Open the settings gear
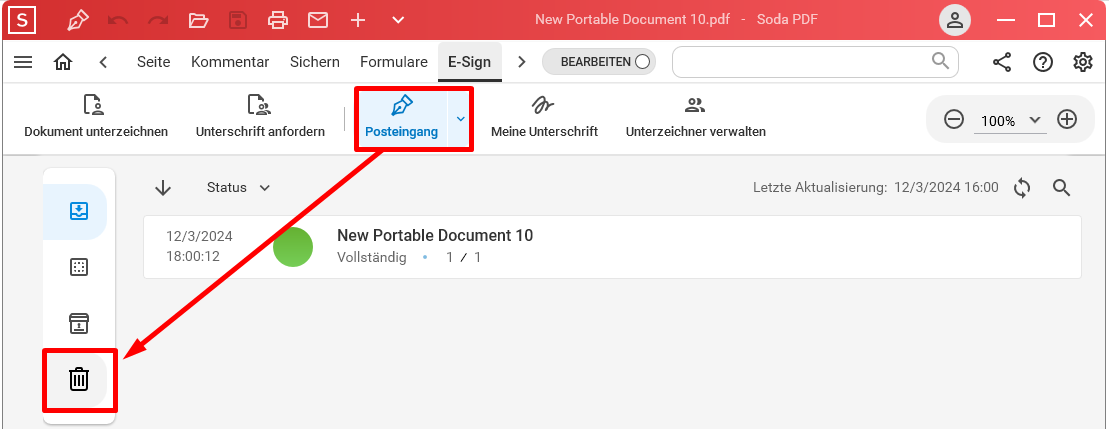The image size is (1109, 429). coord(1083,62)
